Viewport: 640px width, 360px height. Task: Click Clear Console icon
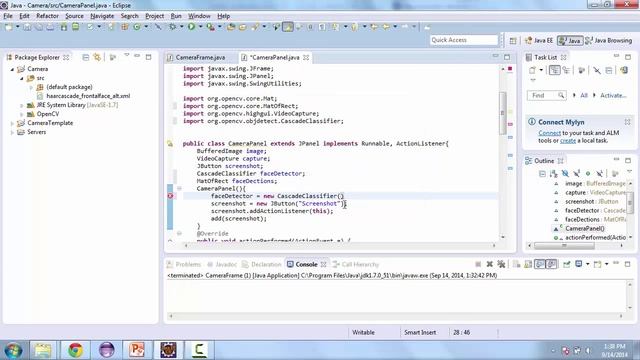click(x=517, y=264)
